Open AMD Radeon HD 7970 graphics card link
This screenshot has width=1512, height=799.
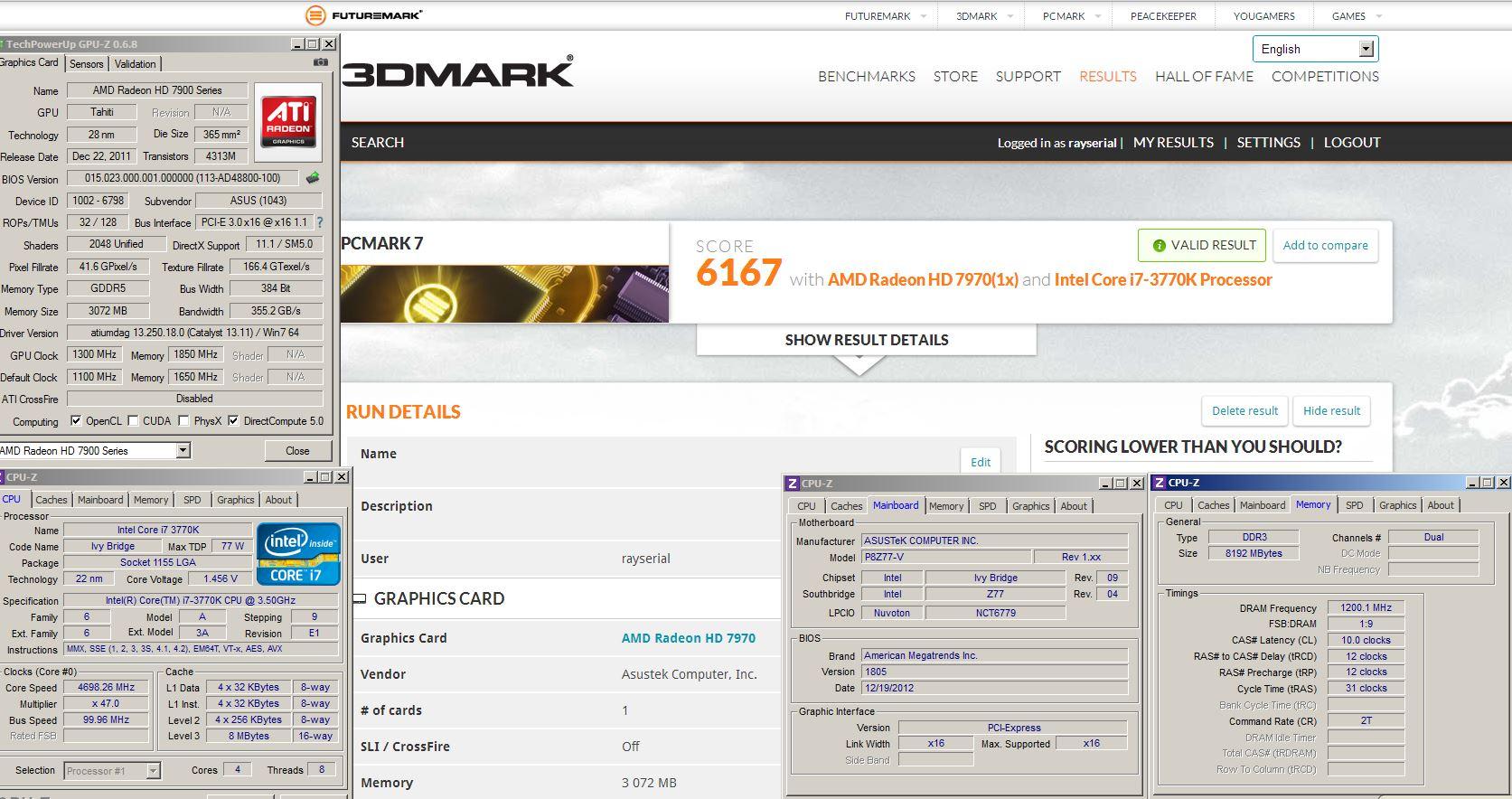click(x=688, y=637)
